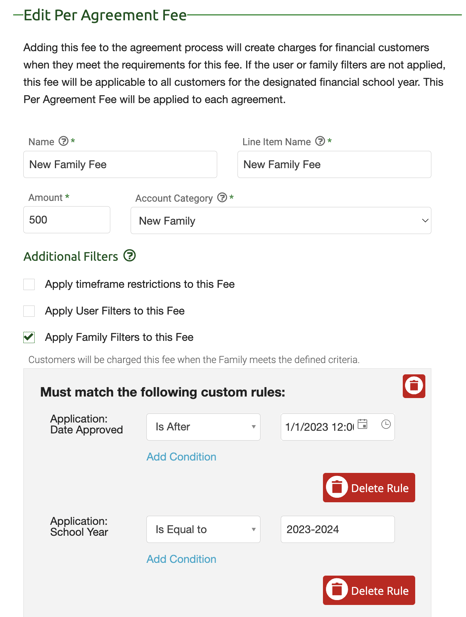Click help icon next to Name label
This screenshot has height=617, width=466.
63,141
